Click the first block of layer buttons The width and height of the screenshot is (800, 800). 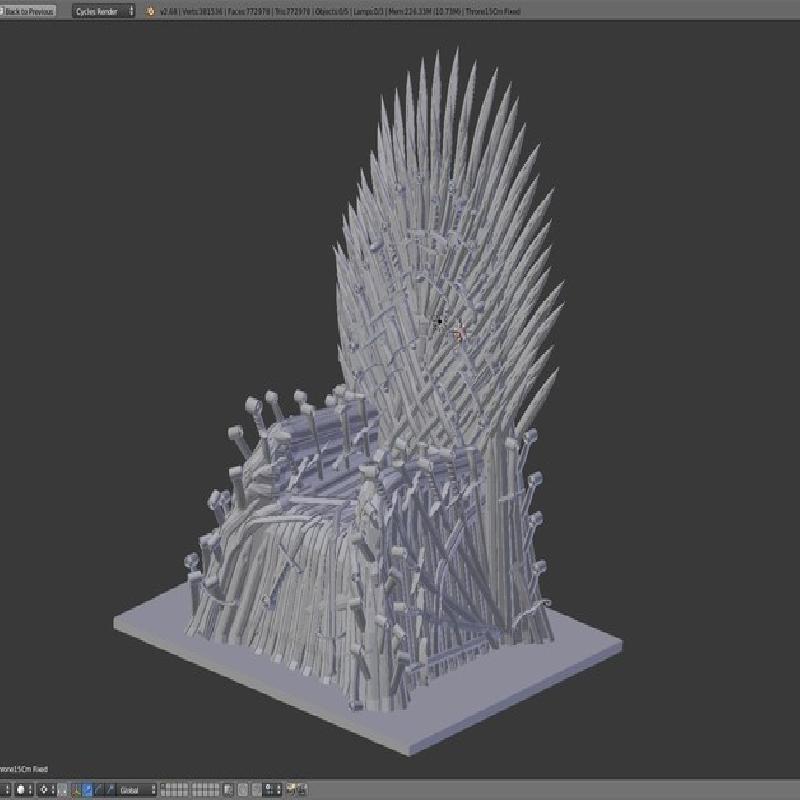[174, 790]
